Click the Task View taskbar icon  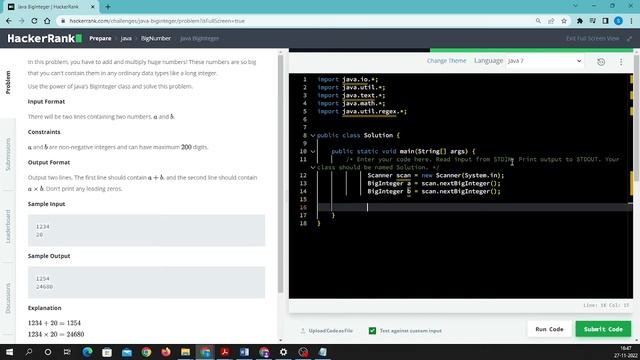(x=67, y=352)
